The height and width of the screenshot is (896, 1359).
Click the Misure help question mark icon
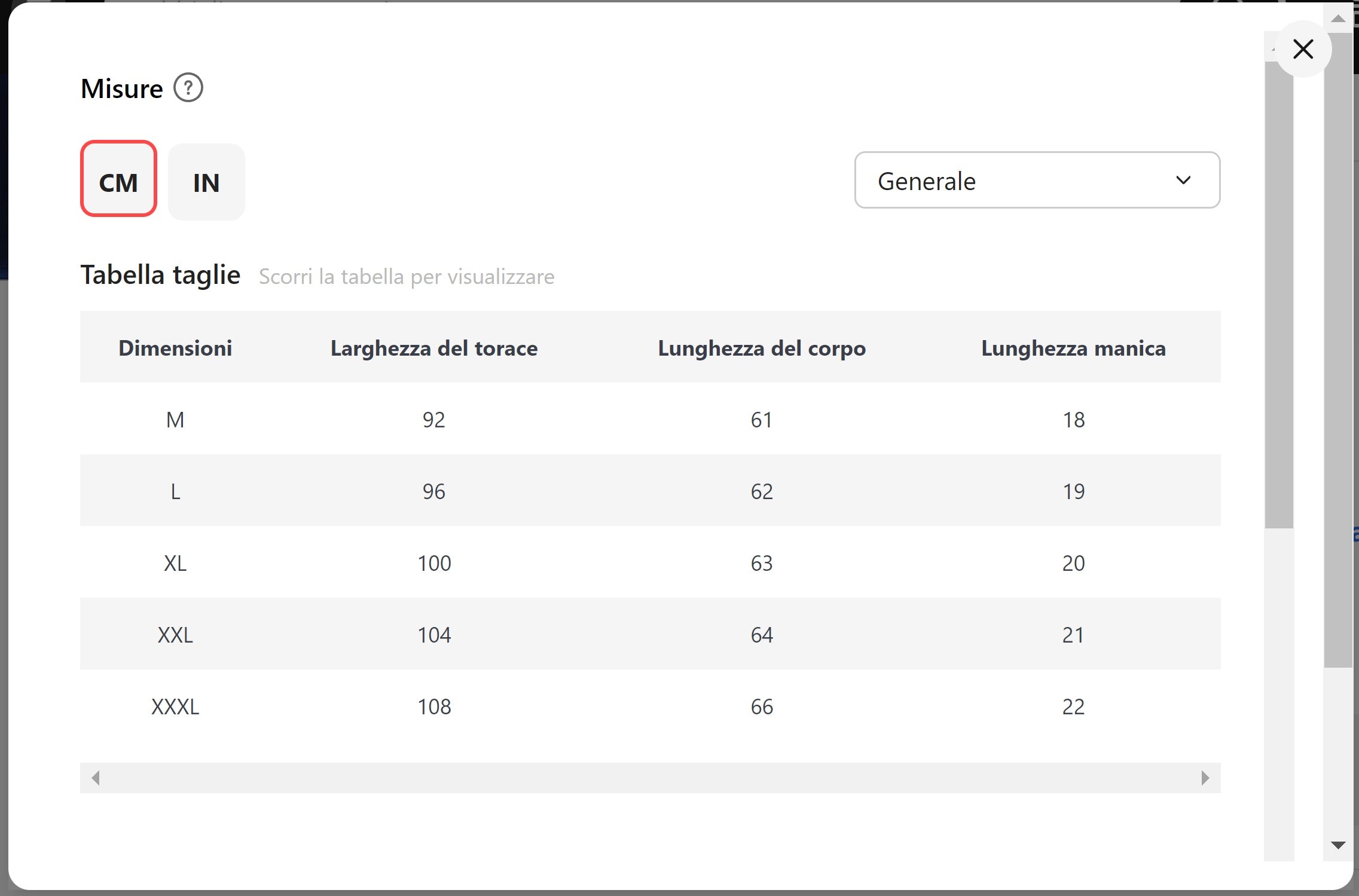click(188, 88)
